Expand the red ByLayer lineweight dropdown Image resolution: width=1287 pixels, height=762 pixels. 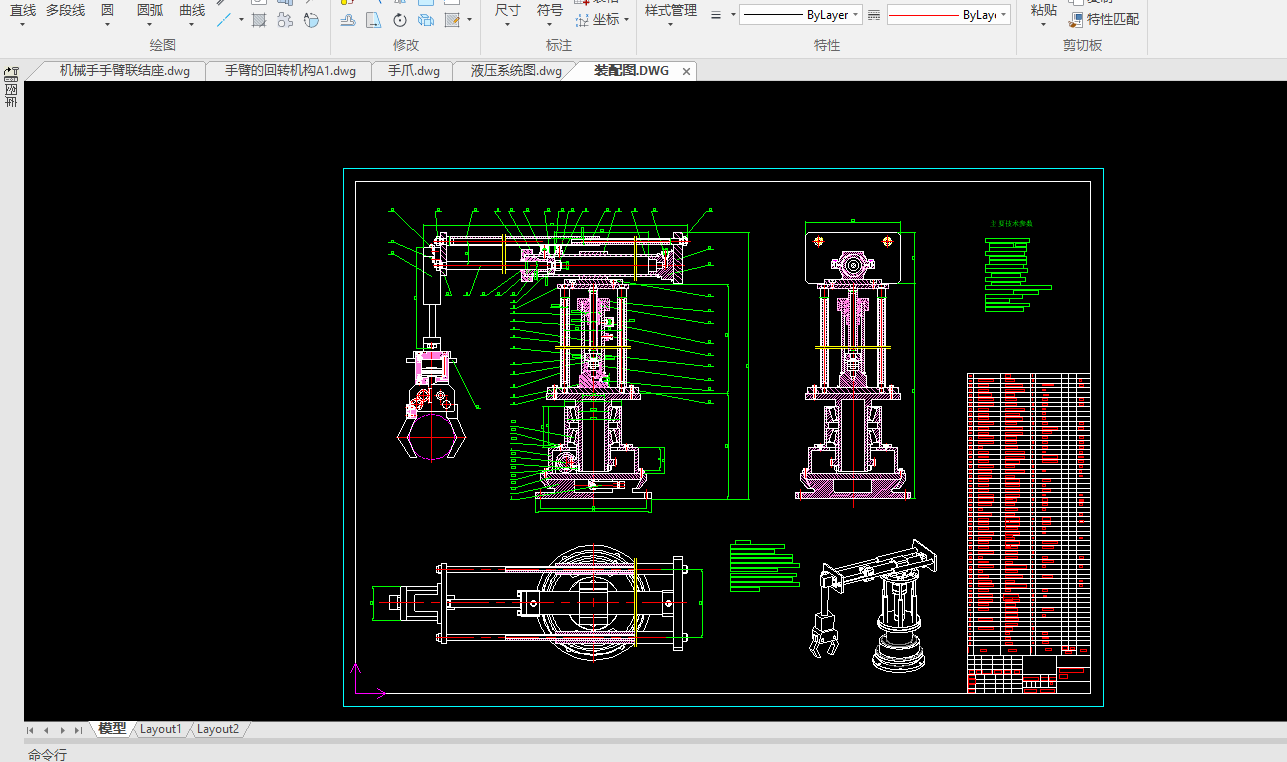pos(1003,15)
